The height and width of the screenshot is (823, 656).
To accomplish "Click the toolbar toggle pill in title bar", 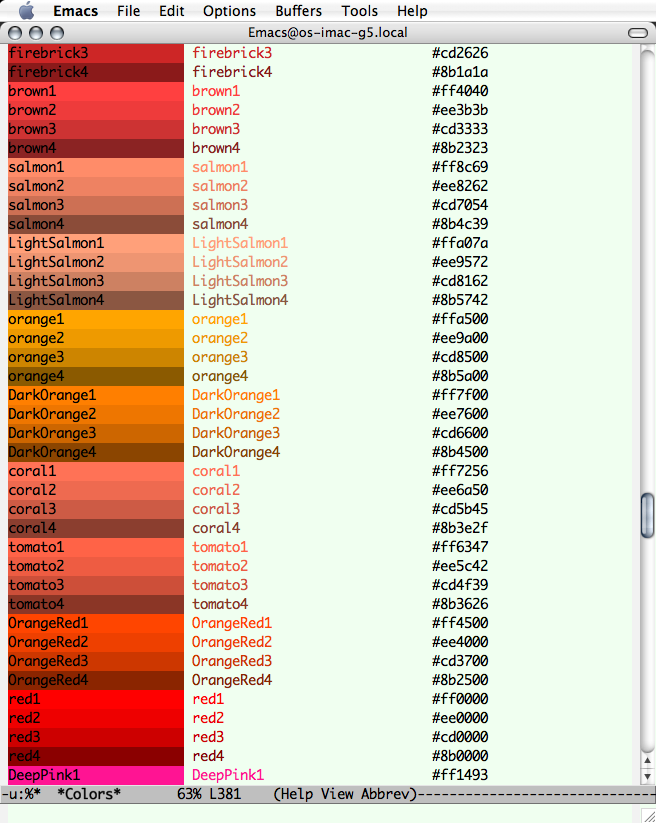I will tap(638, 33).
